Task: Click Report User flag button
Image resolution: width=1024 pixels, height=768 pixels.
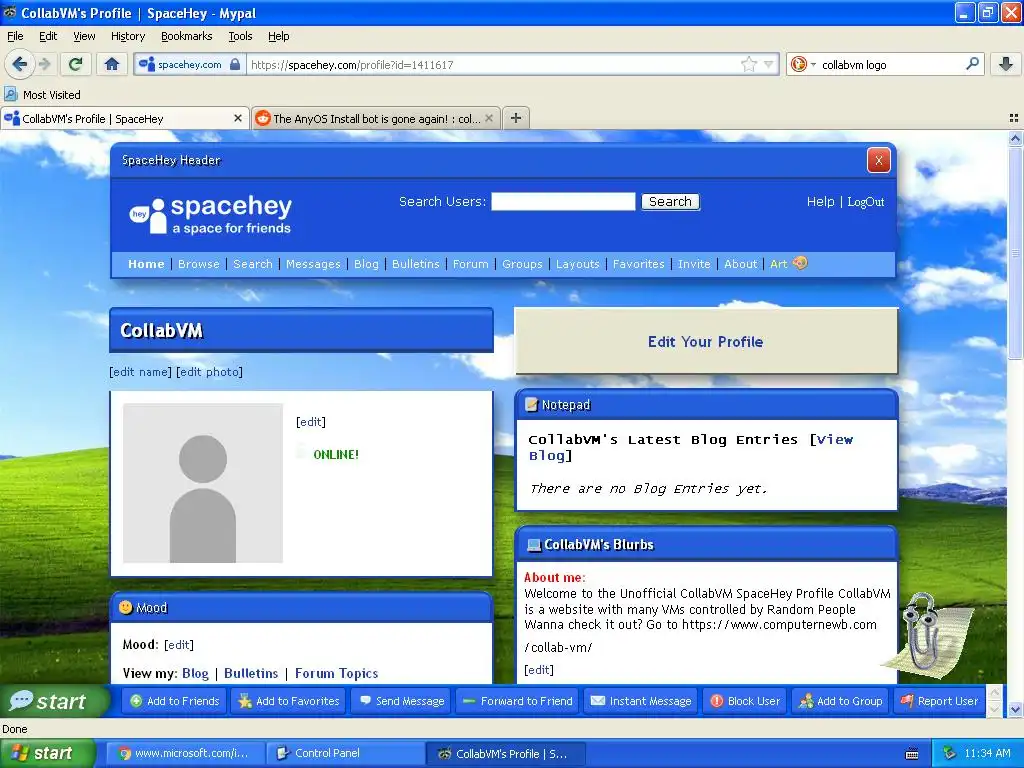Action: [939, 701]
